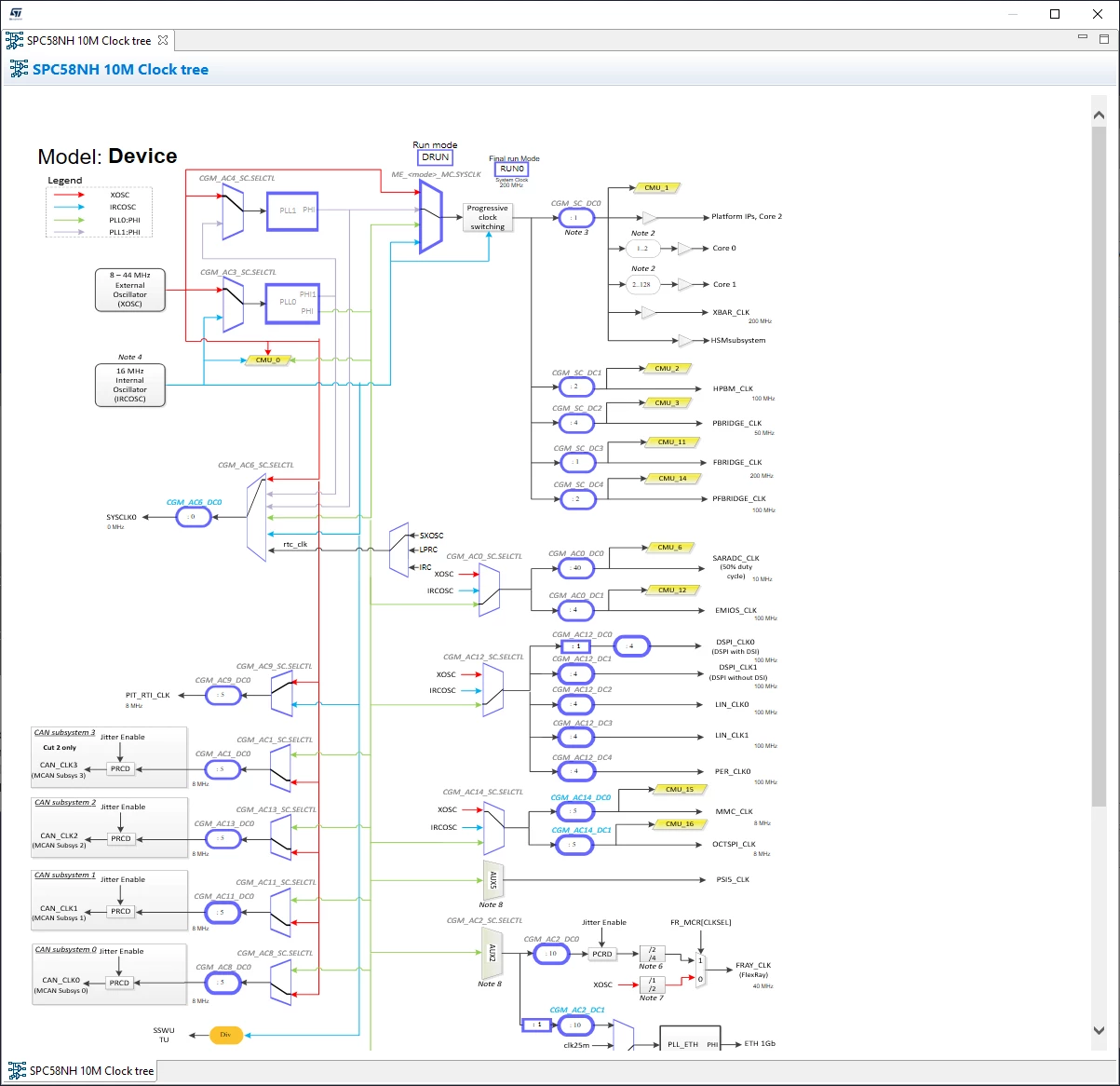Image resolution: width=1120 pixels, height=1086 pixels.
Task: Toggle the small :1 box at CGM_AC2_DC1
Action: [537, 1025]
